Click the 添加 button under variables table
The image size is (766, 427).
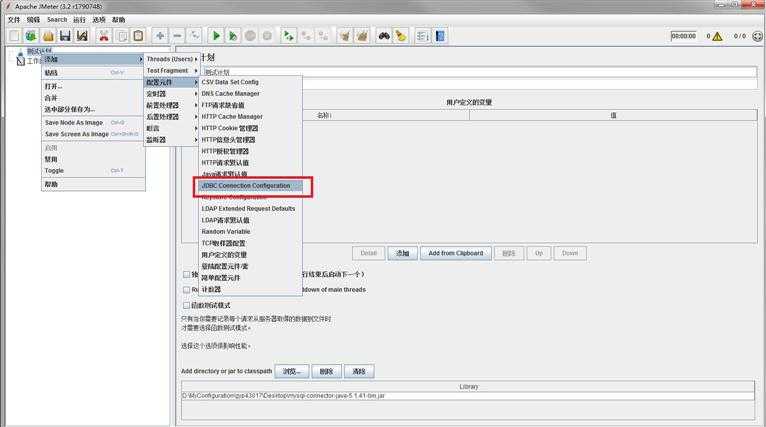[402, 253]
